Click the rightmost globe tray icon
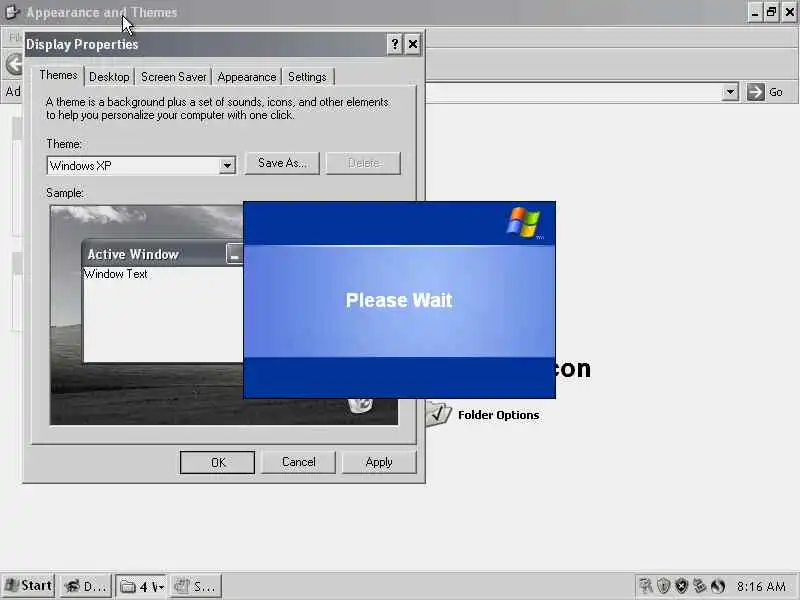 (x=718, y=586)
